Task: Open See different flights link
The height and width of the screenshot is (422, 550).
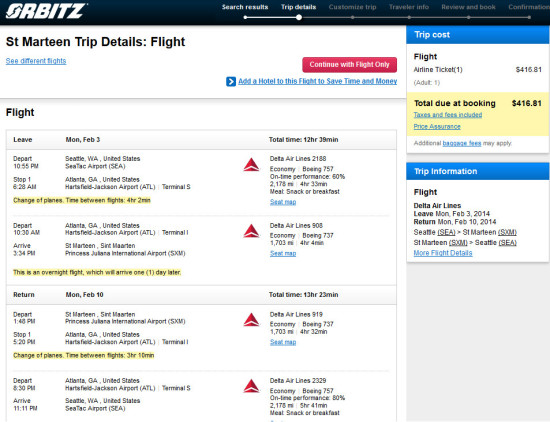Action: (x=36, y=61)
